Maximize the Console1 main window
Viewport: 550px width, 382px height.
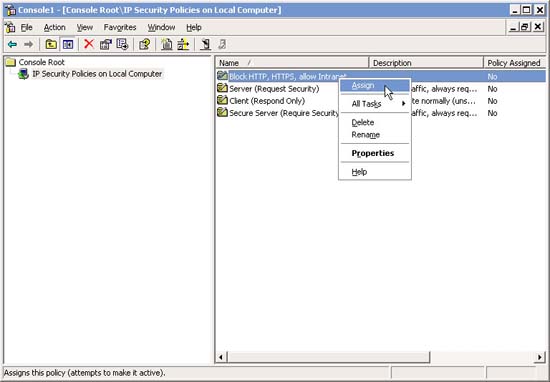[526, 10]
